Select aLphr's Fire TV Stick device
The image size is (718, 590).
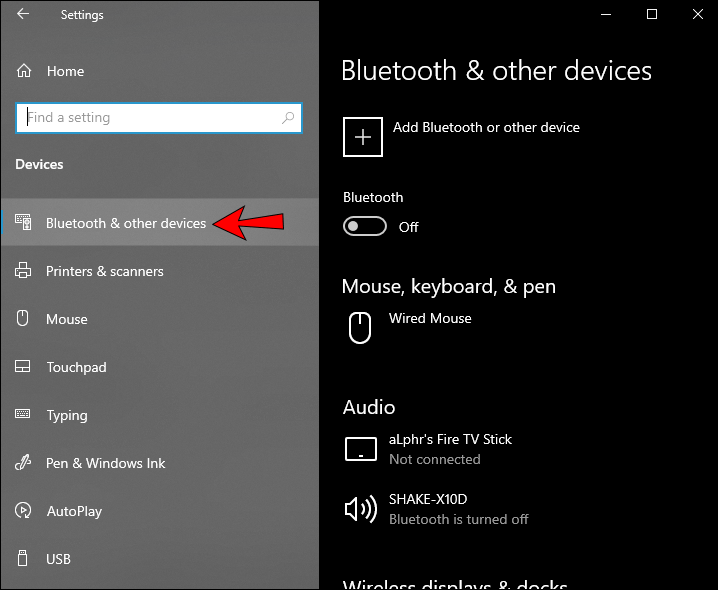pyautogui.click(x=450, y=440)
